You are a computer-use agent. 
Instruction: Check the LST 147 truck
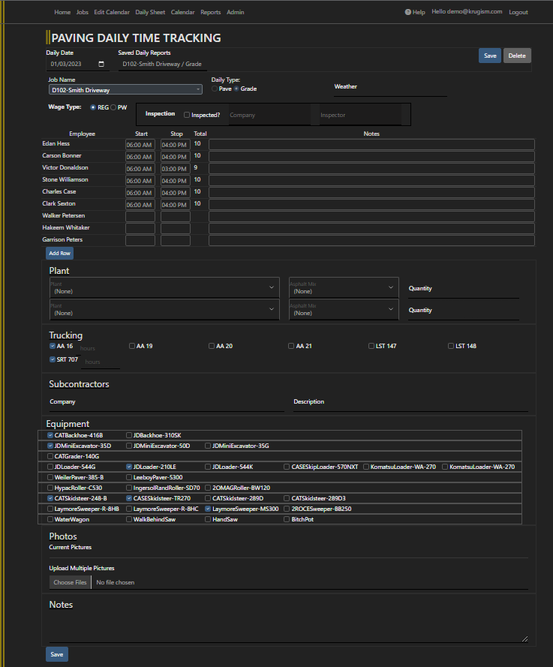click(371, 346)
